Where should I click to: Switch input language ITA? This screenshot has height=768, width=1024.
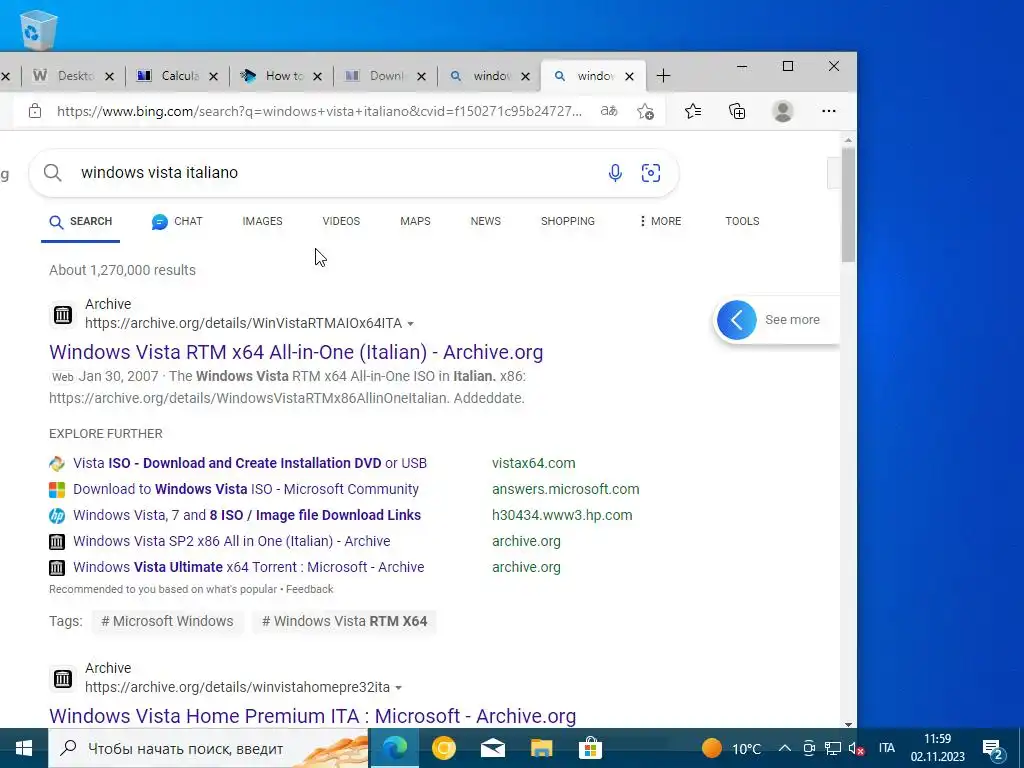pyautogui.click(x=886, y=748)
